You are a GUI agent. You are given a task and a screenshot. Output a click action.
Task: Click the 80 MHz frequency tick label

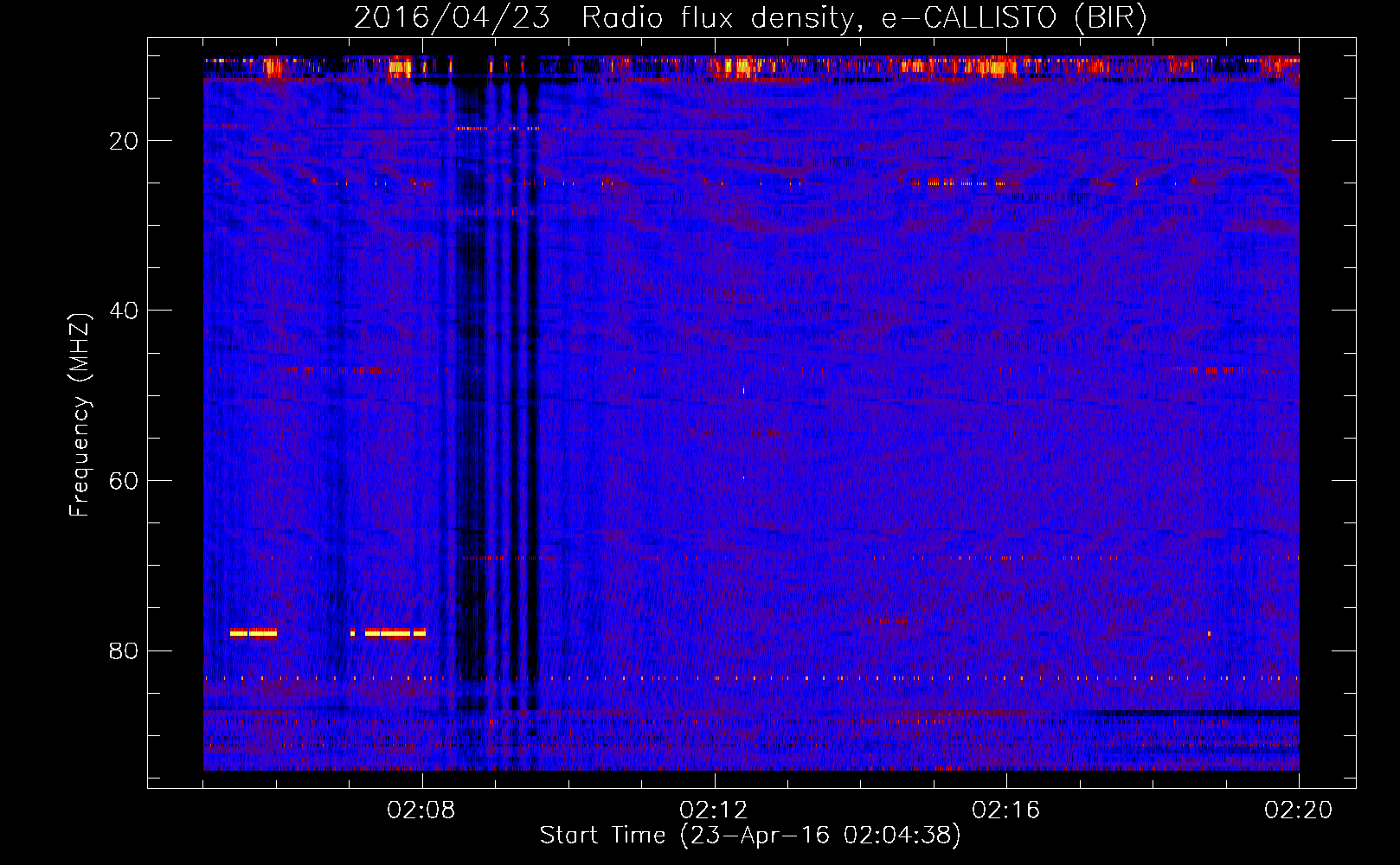coord(125,650)
